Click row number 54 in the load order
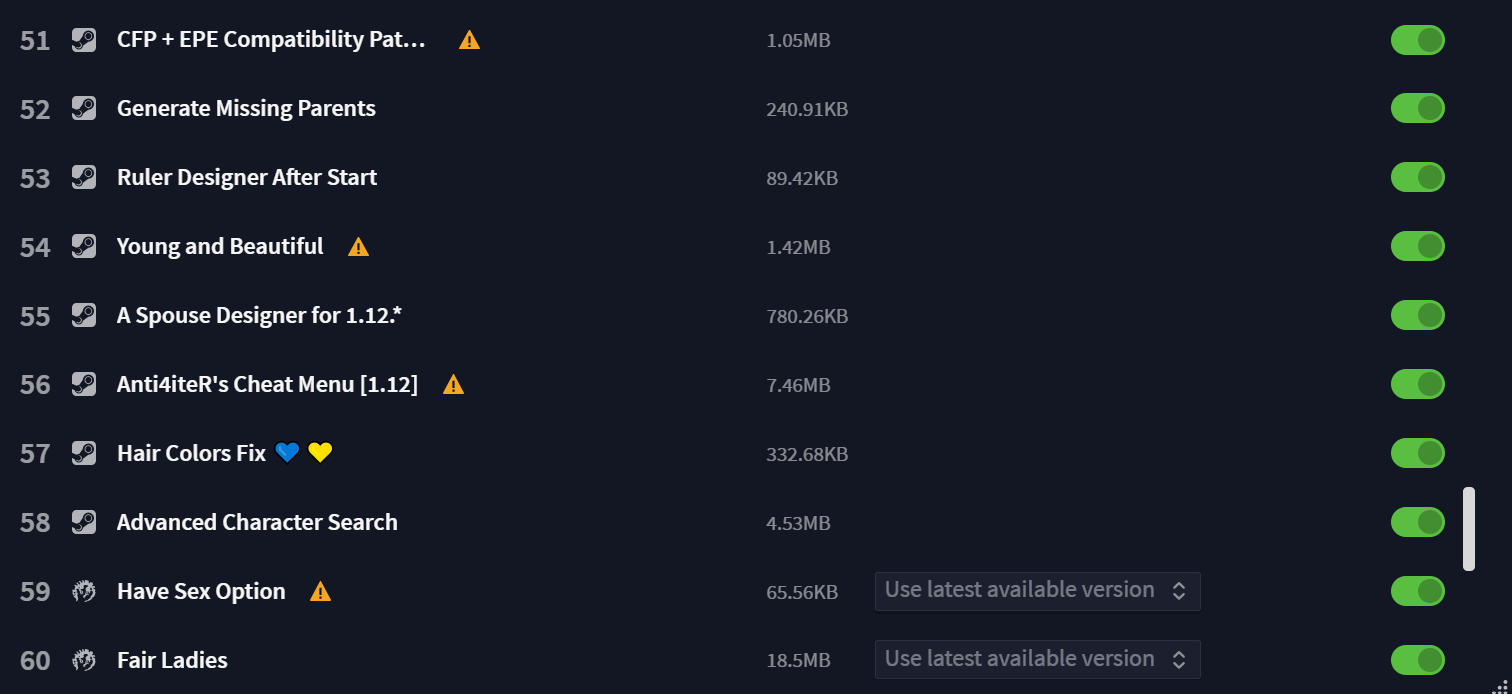 pyautogui.click(x=35, y=247)
